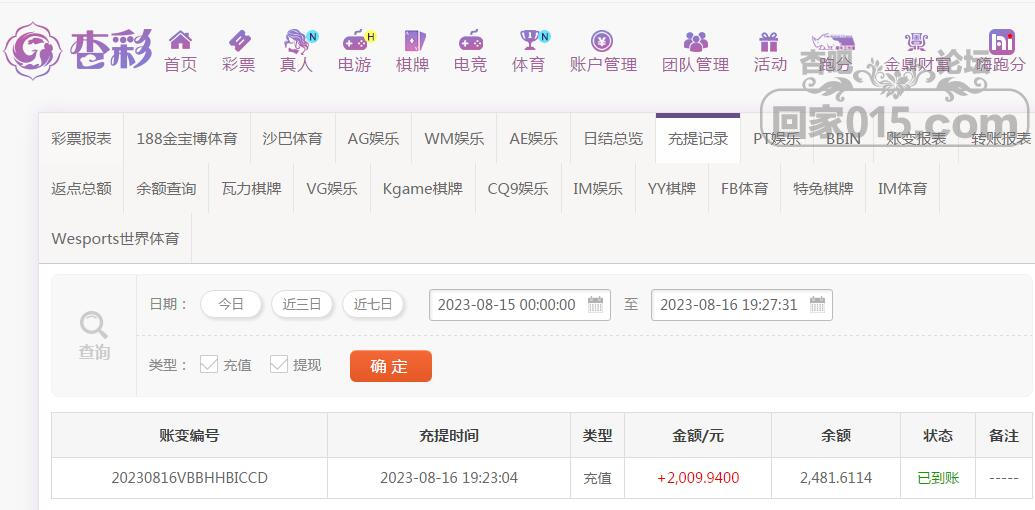Select the 棋牌 card games icon
1035x510 pixels.
click(413, 41)
